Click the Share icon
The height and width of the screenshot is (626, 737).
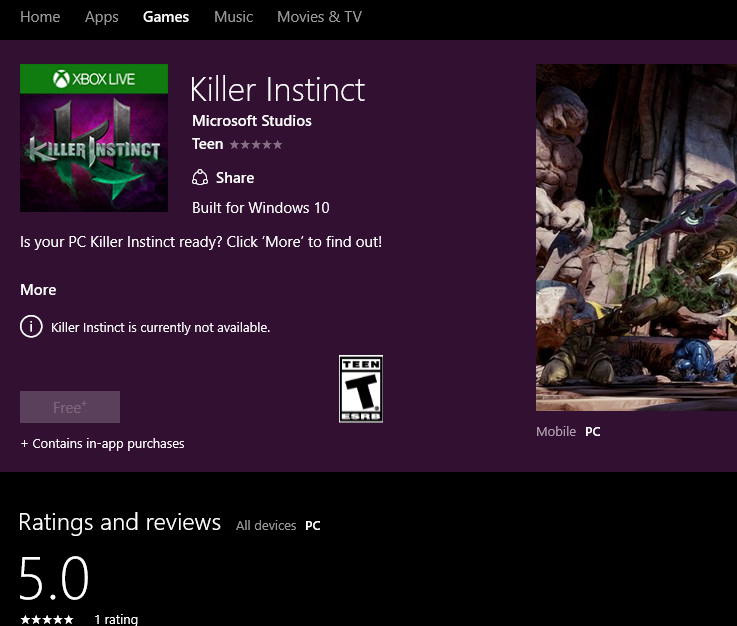pos(200,178)
